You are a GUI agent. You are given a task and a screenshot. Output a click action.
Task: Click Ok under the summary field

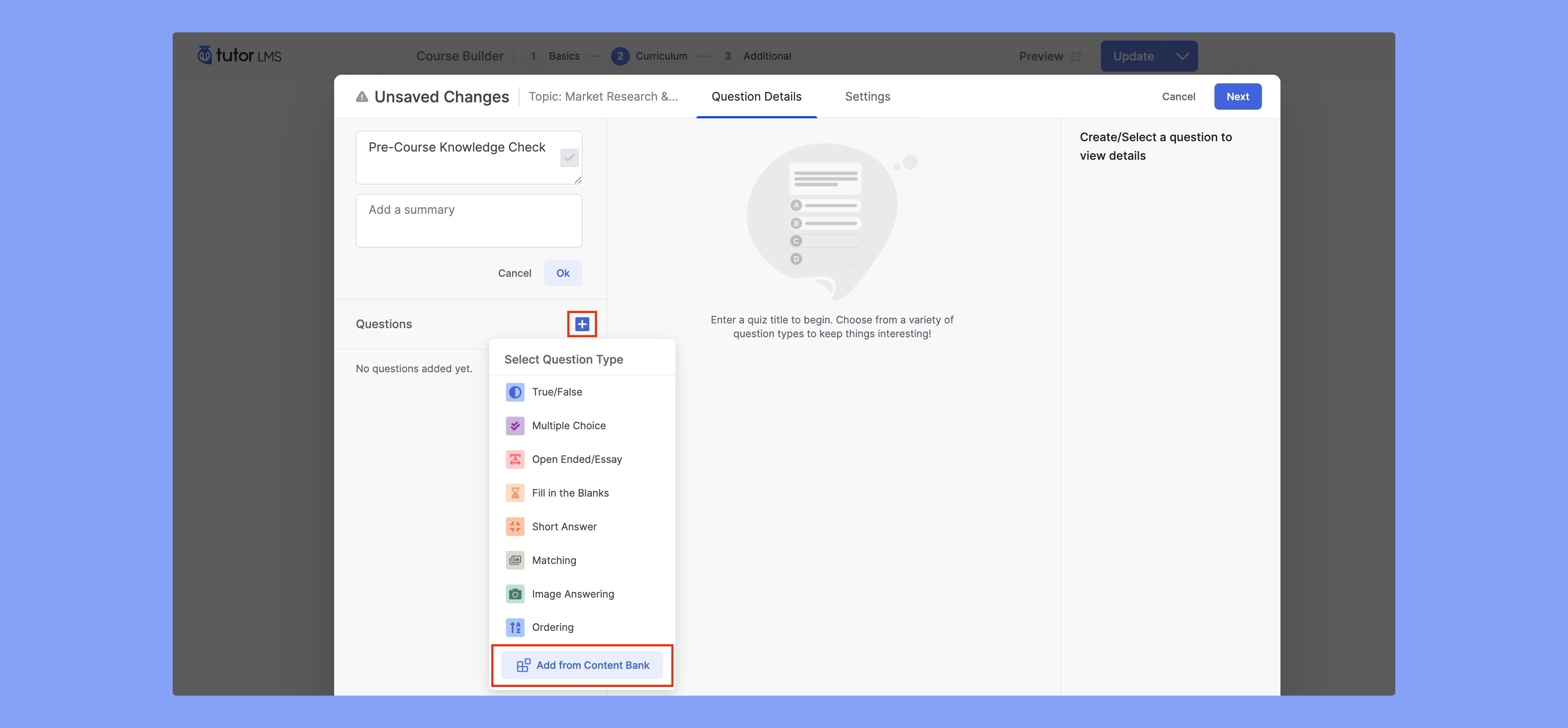click(563, 273)
